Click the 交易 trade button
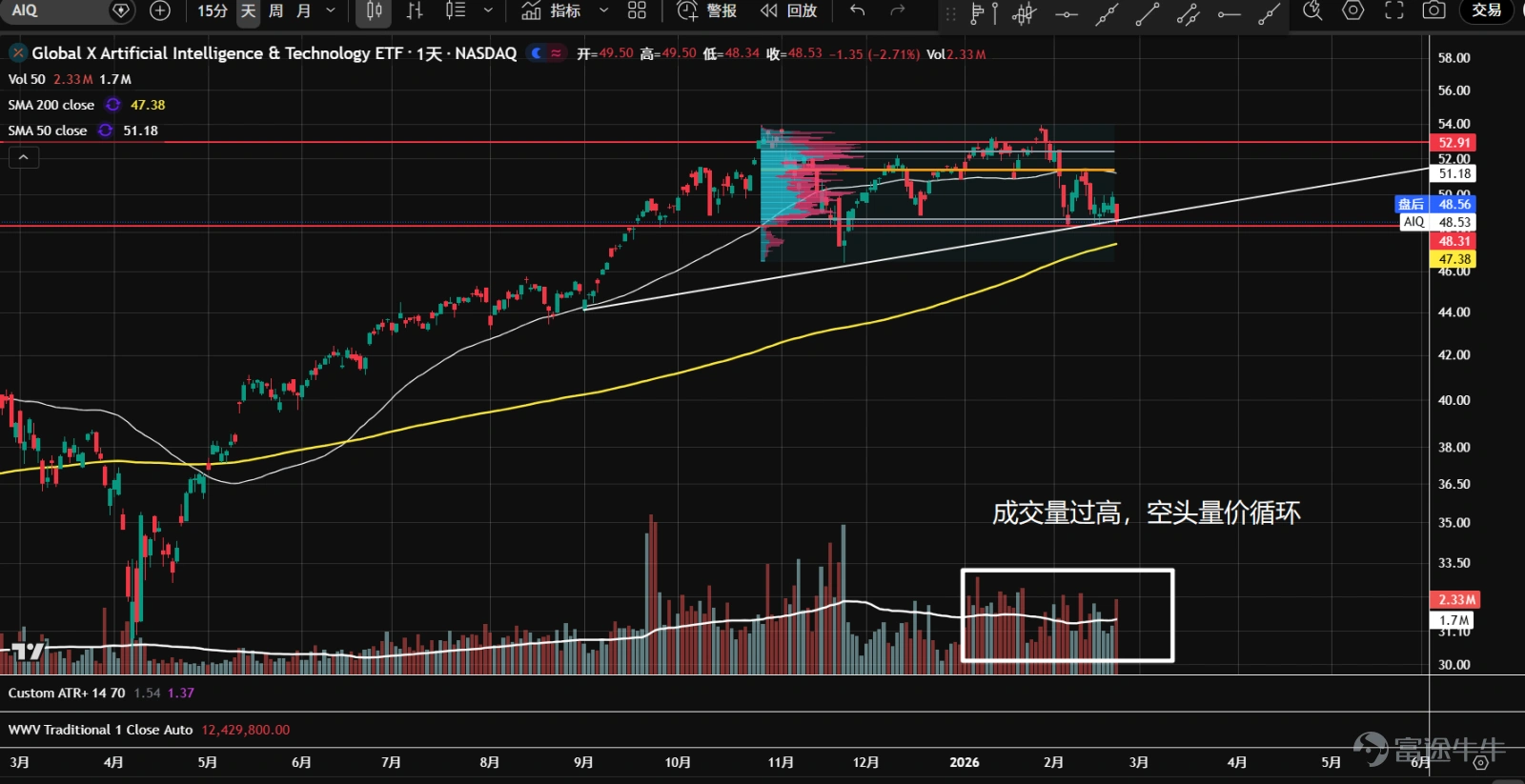 (x=1487, y=10)
